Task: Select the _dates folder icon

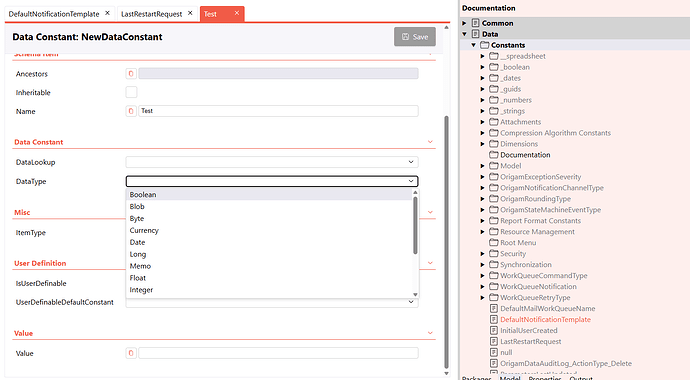Action: pyautogui.click(x=494, y=78)
